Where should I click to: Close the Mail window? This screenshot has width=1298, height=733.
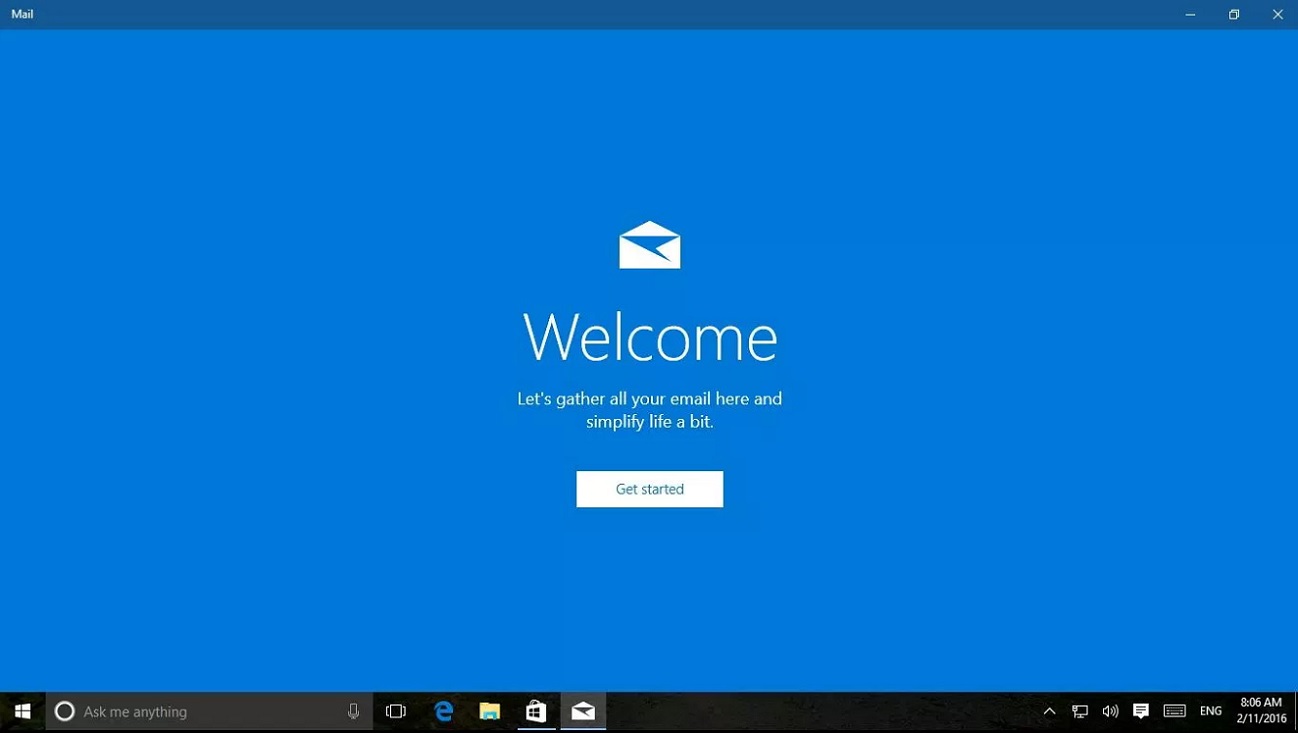[1277, 14]
